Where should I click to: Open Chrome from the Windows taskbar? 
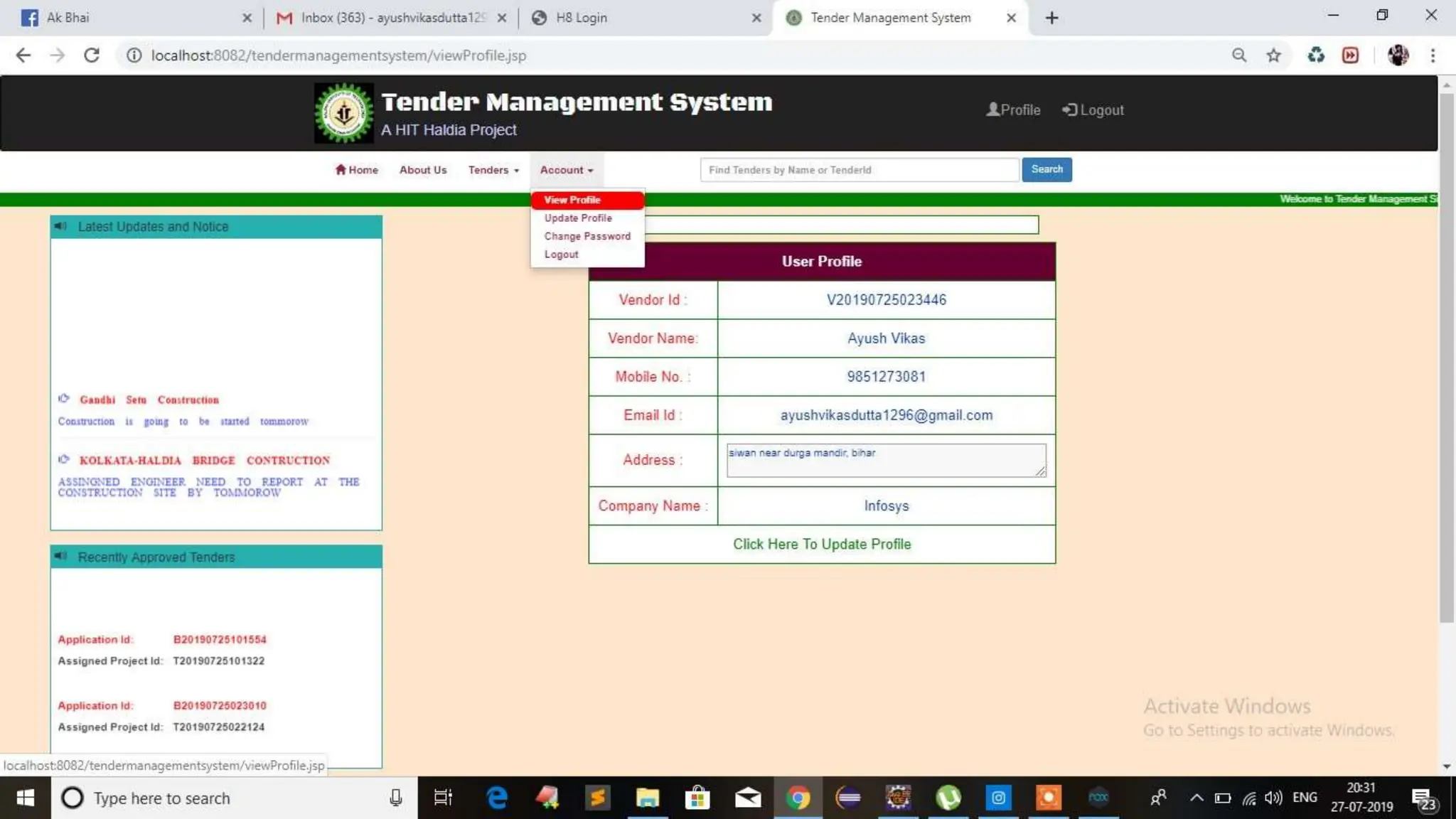pos(798,798)
